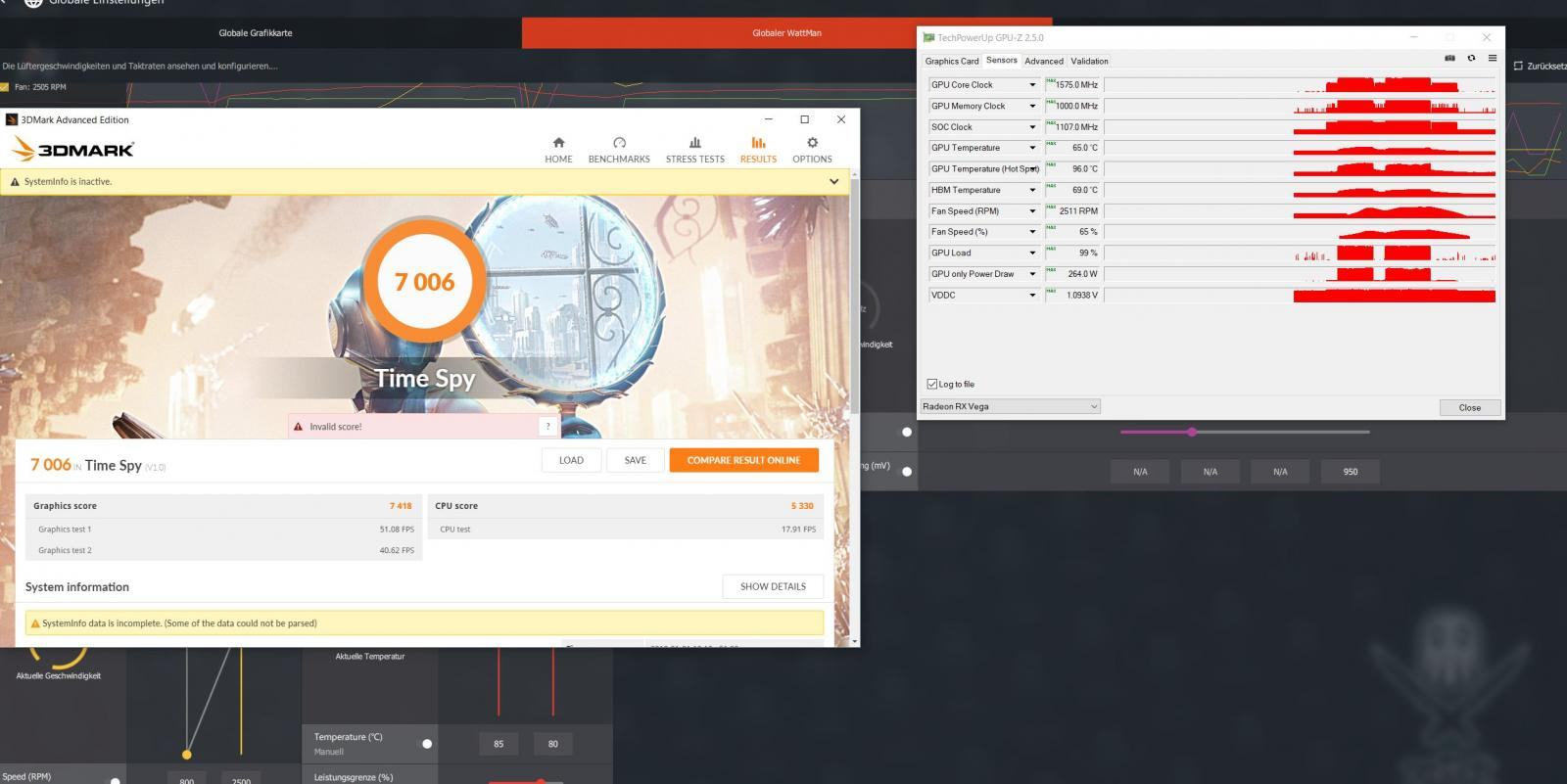The image size is (1567, 784).
Task: Click the SystemInfo incomplete warning icon
Action: click(x=35, y=623)
